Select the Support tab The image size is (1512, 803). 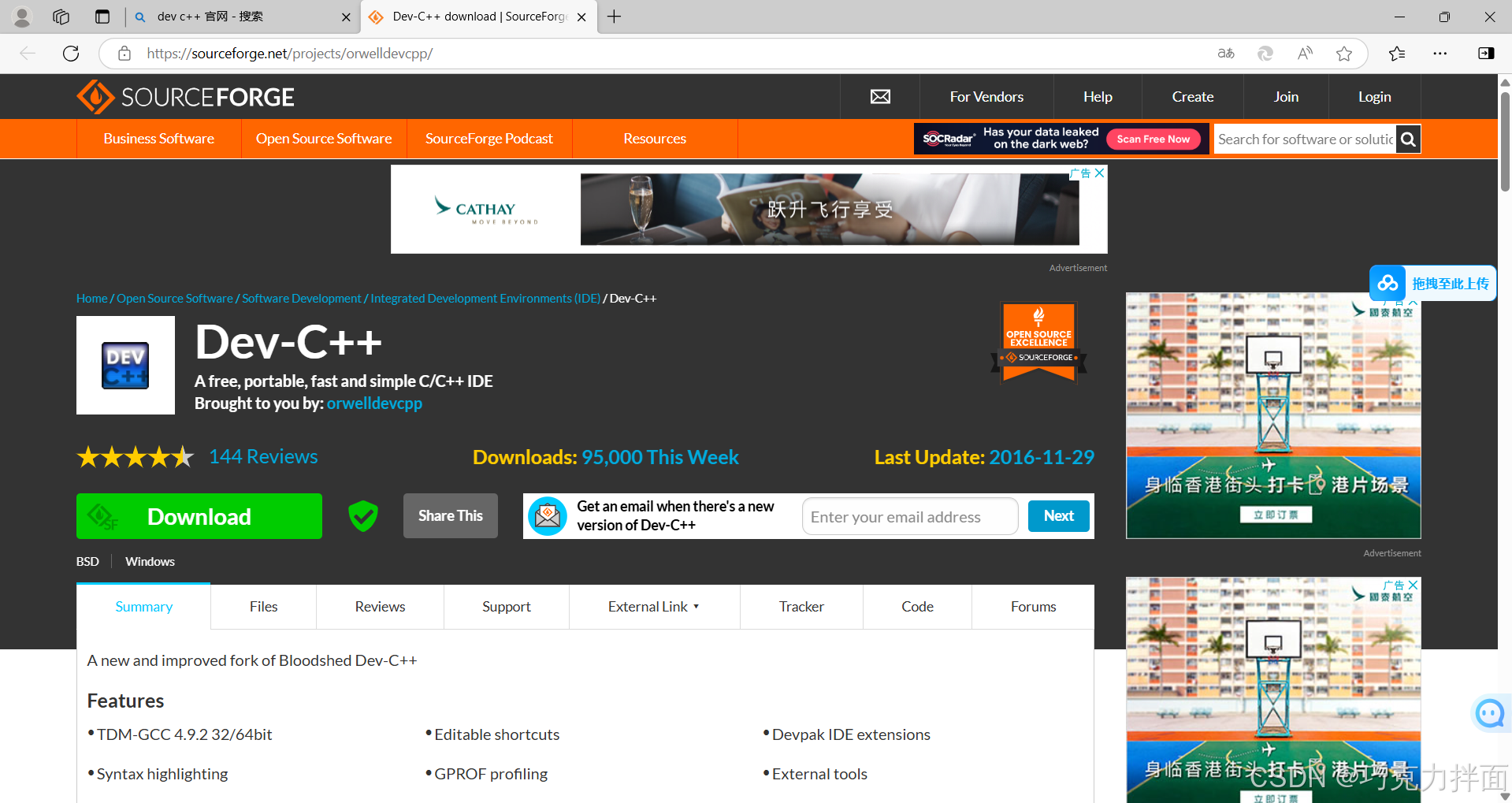coord(507,607)
